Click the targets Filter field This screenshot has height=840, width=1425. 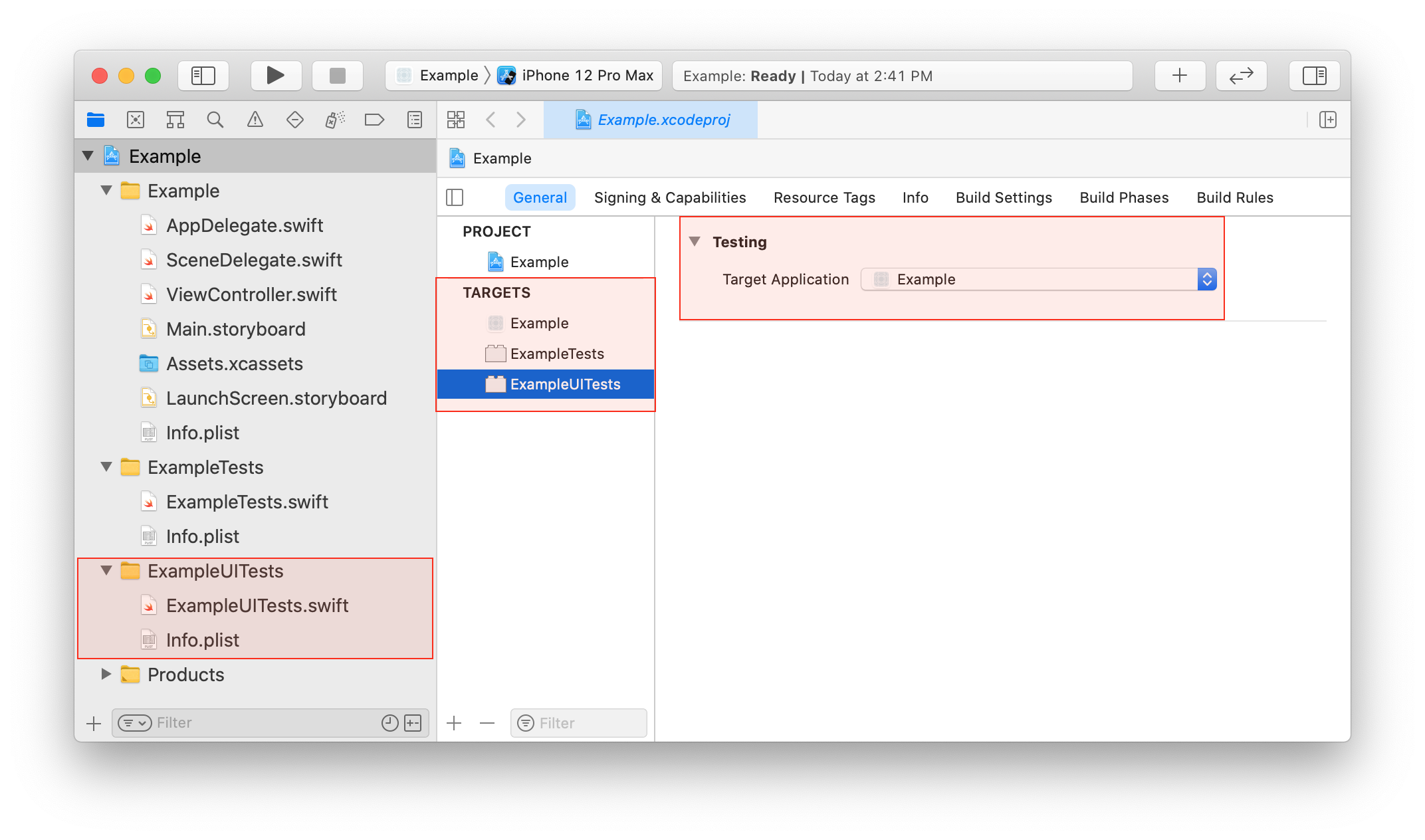pyautogui.click(x=579, y=723)
